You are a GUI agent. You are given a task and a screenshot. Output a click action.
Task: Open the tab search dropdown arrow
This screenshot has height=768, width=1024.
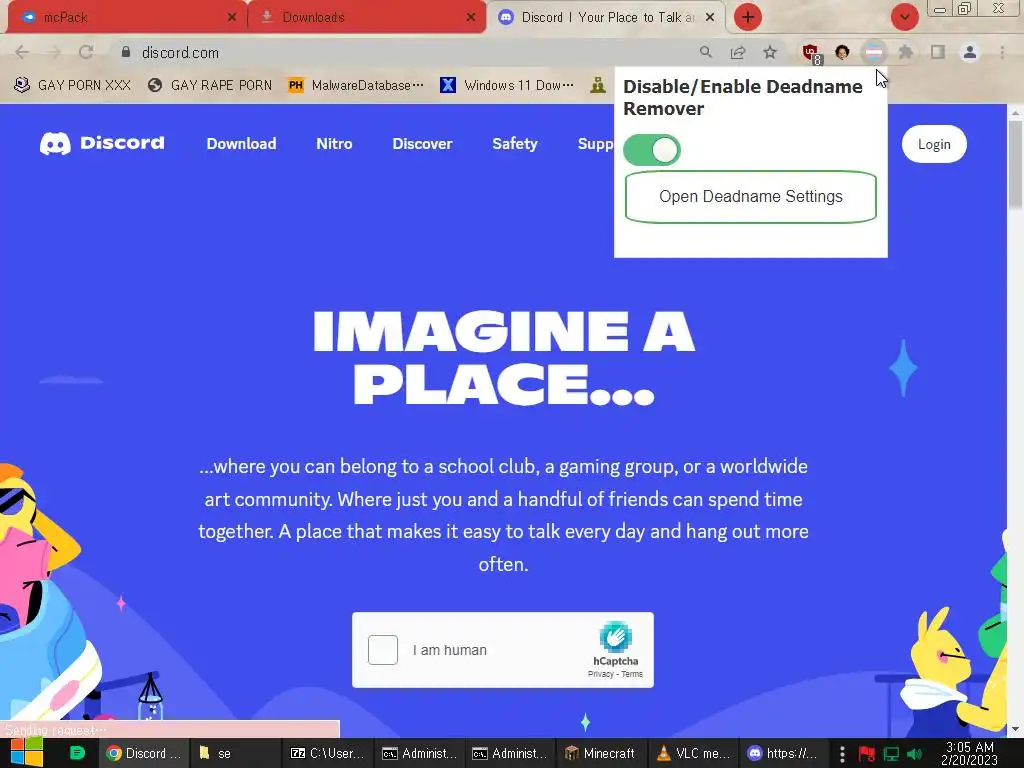point(904,17)
